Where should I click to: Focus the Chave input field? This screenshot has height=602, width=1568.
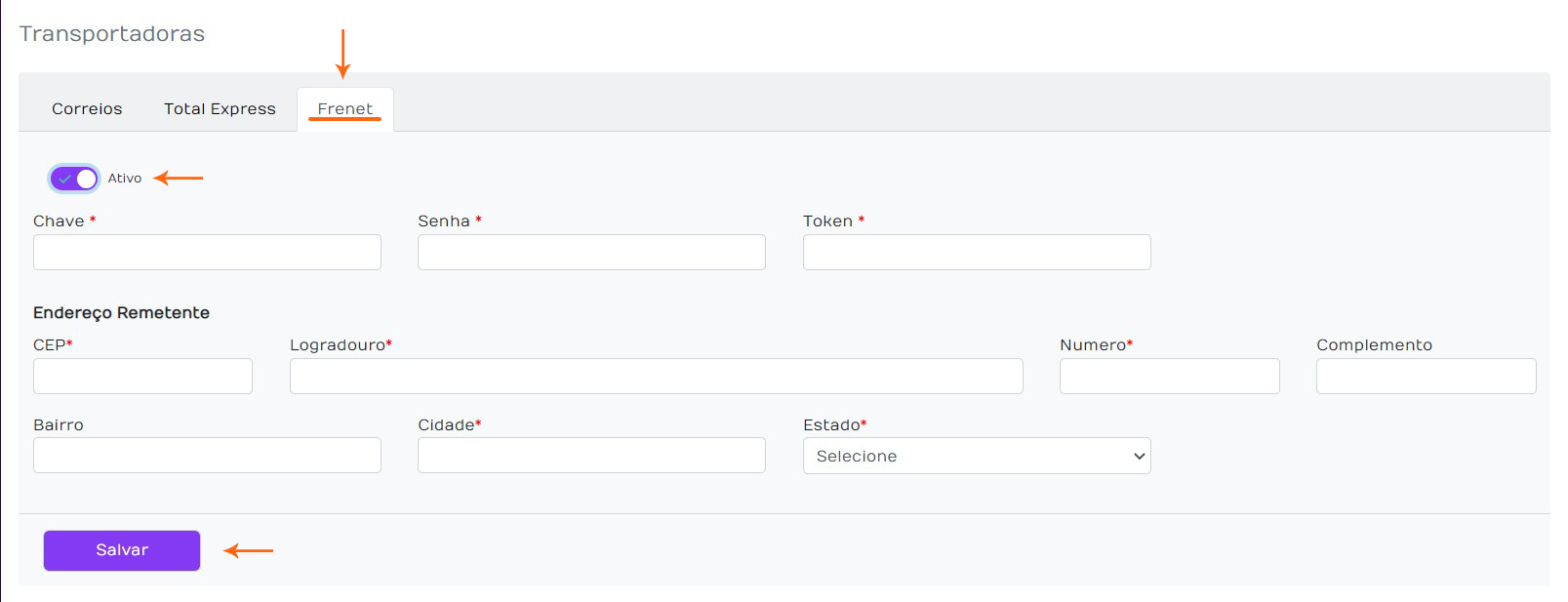[207, 253]
